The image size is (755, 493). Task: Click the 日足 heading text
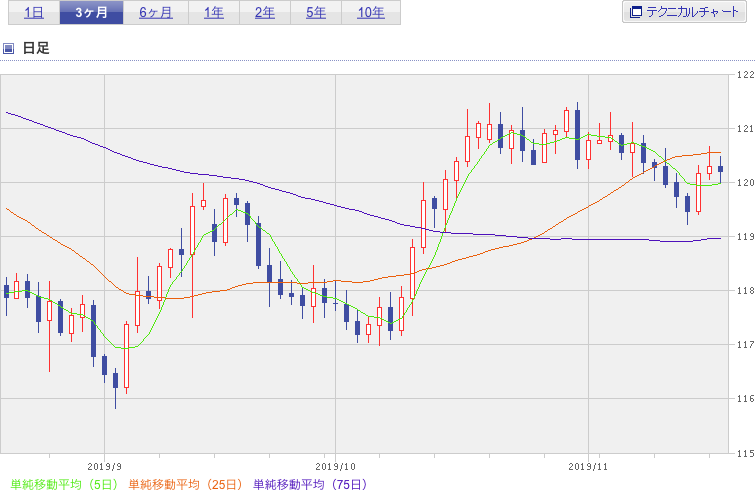click(36, 48)
